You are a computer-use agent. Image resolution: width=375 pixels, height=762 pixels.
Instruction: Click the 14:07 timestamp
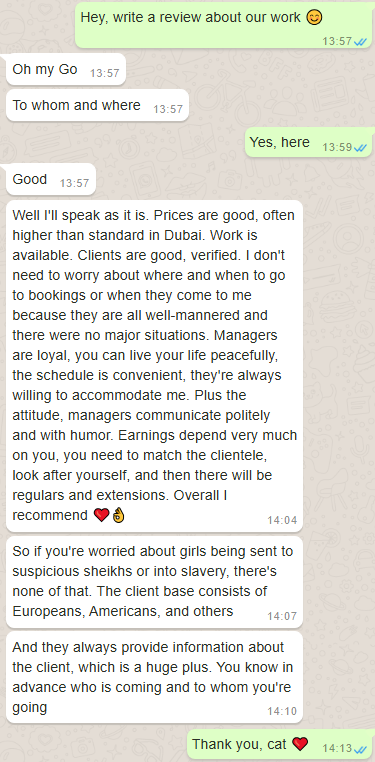282,616
